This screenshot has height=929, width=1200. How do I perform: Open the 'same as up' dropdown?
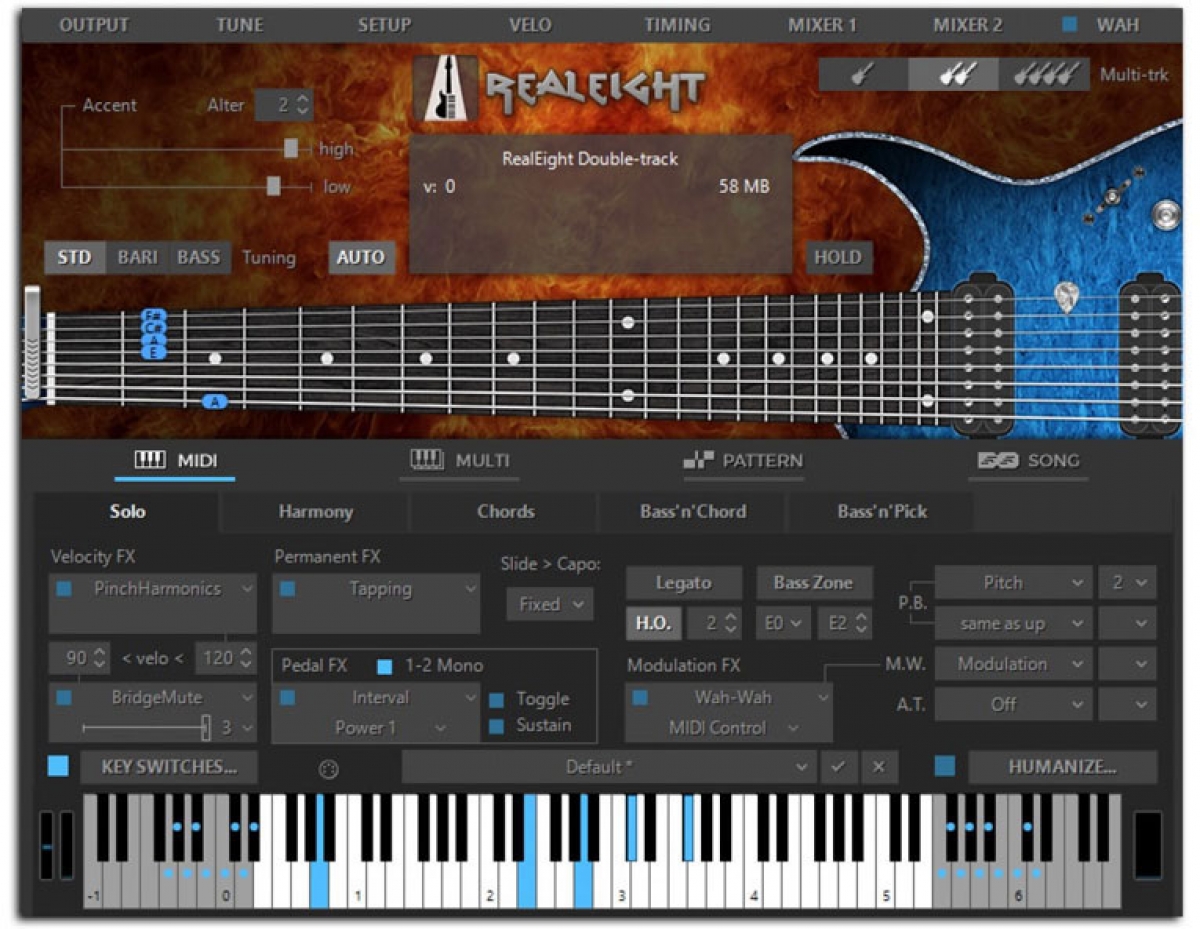click(x=1013, y=624)
